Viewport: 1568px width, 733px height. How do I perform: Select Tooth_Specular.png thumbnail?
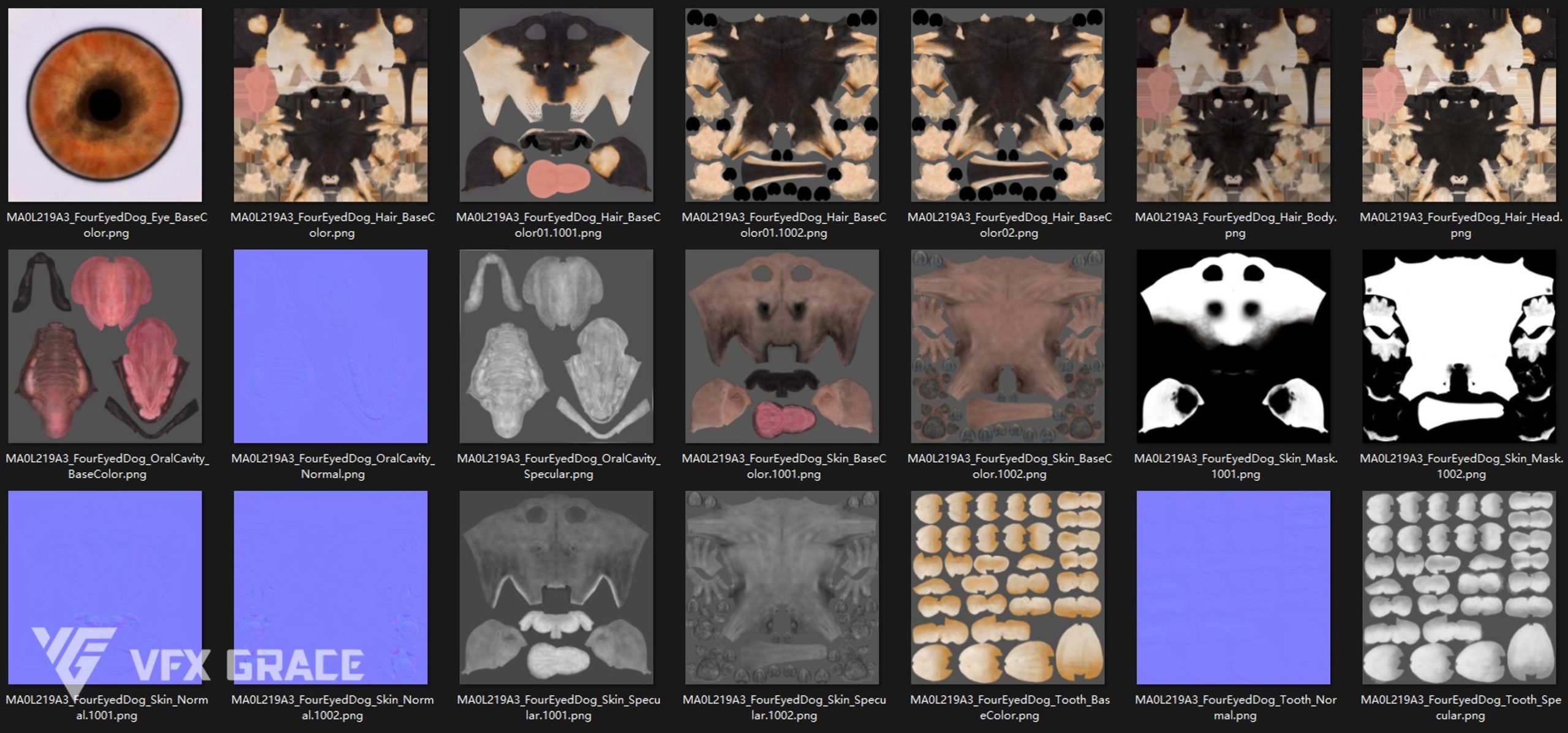click(1459, 587)
